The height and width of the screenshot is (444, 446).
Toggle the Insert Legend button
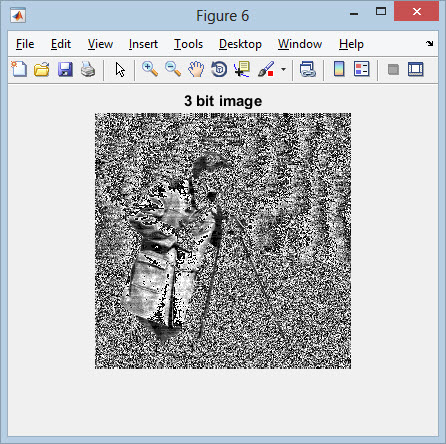pyautogui.click(x=362, y=69)
